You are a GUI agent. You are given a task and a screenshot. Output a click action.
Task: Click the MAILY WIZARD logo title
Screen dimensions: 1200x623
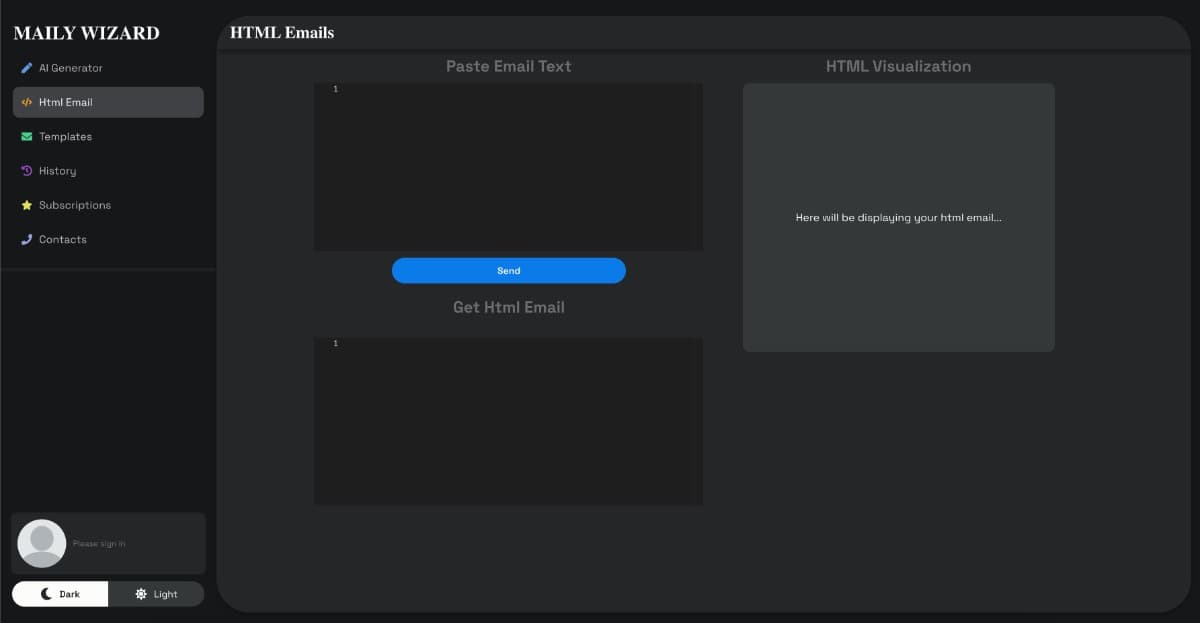click(x=86, y=33)
